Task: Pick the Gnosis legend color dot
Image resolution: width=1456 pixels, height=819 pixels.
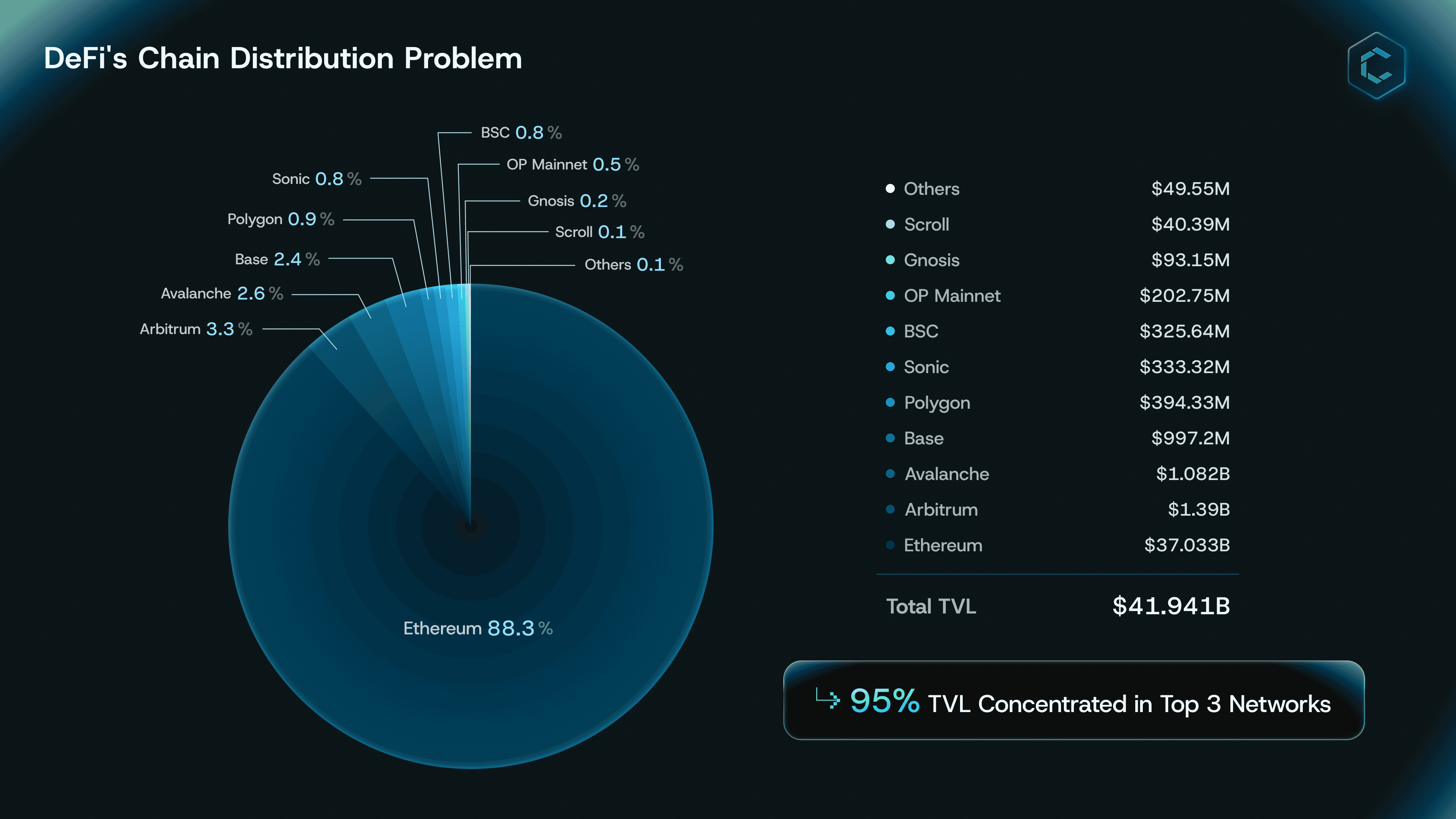Action: point(890,259)
